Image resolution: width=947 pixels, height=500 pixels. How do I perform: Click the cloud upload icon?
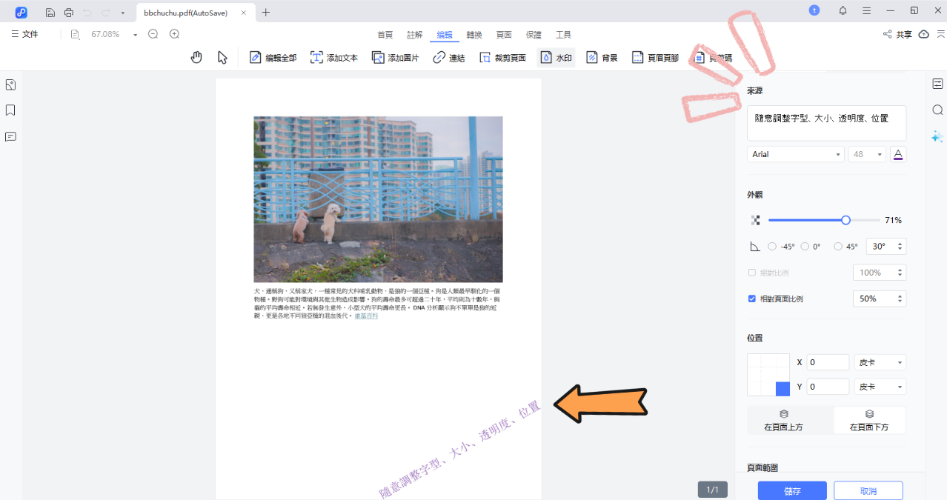click(x=923, y=34)
